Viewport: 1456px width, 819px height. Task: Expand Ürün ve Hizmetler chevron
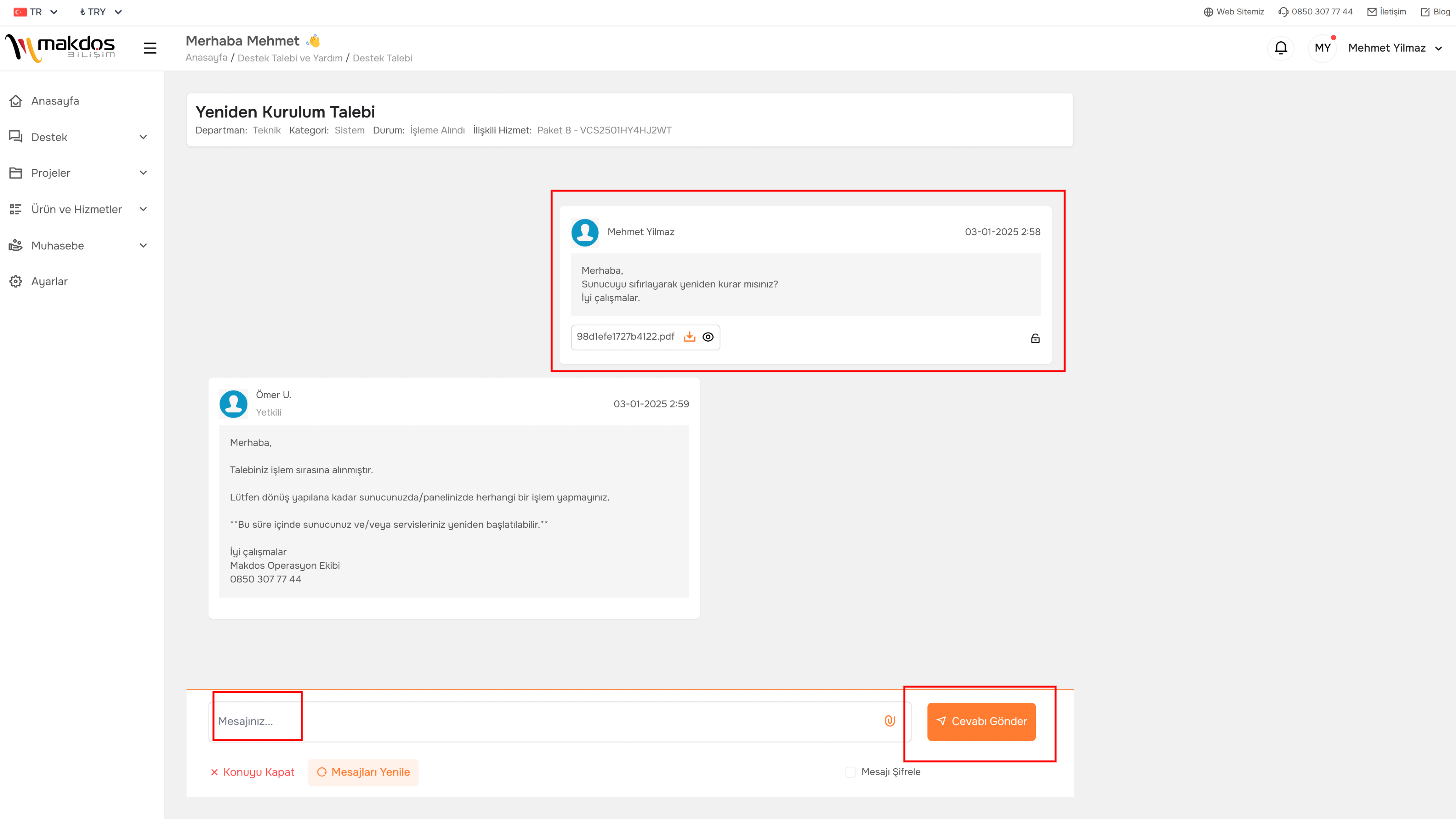(144, 209)
